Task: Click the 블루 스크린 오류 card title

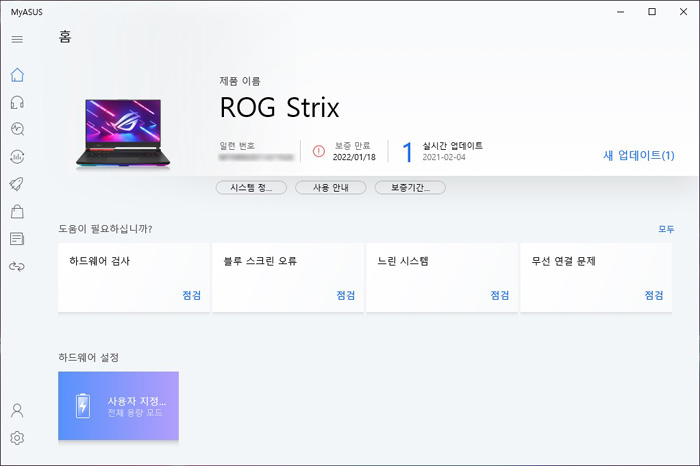Action: tap(260, 261)
